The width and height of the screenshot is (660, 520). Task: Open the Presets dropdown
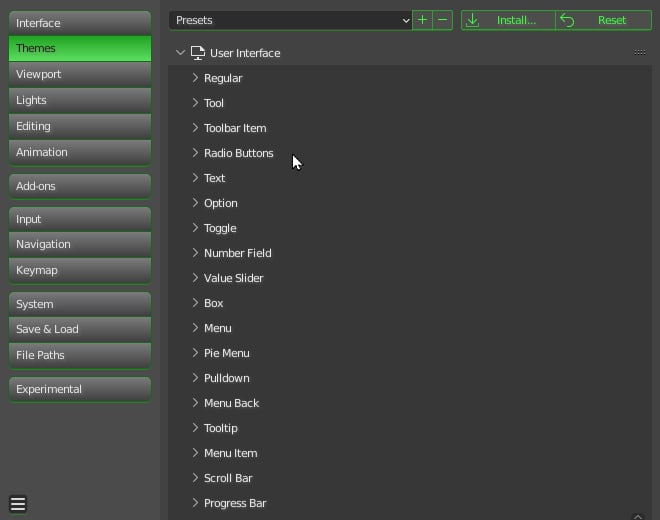(290, 20)
